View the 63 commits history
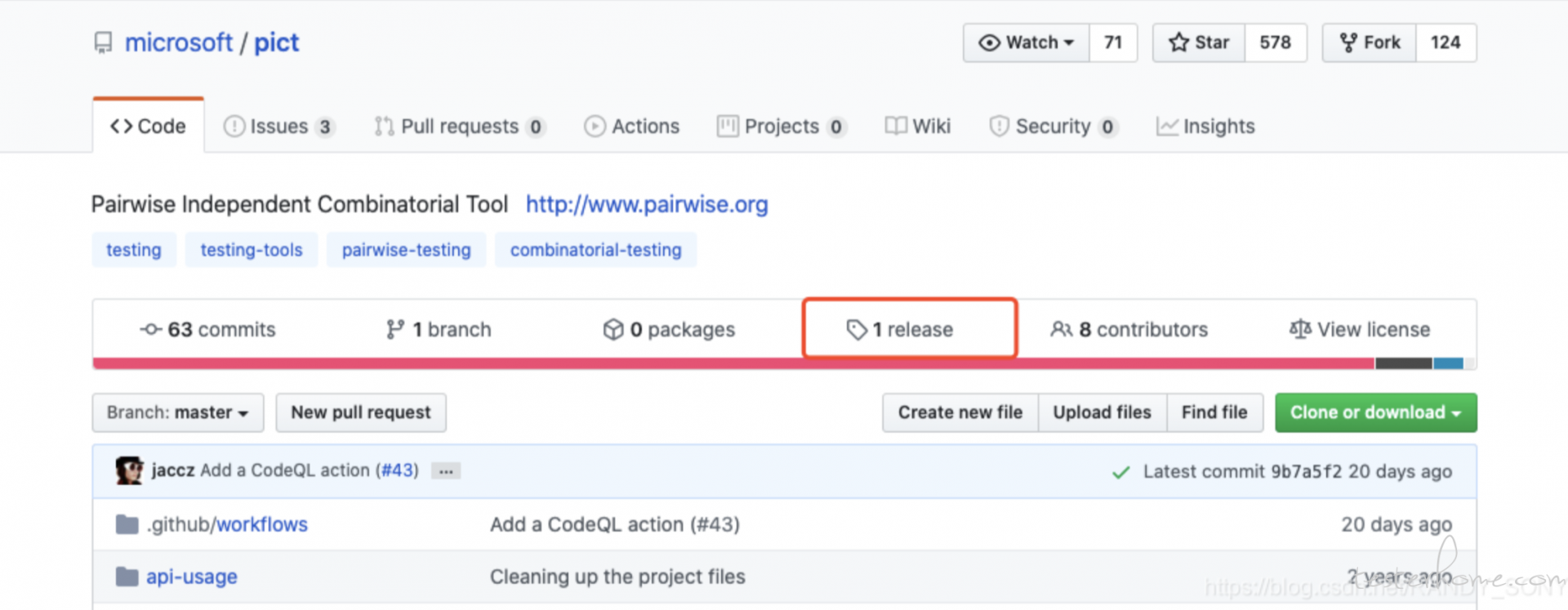The height and width of the screenshot is (610, 1568). 208,329
